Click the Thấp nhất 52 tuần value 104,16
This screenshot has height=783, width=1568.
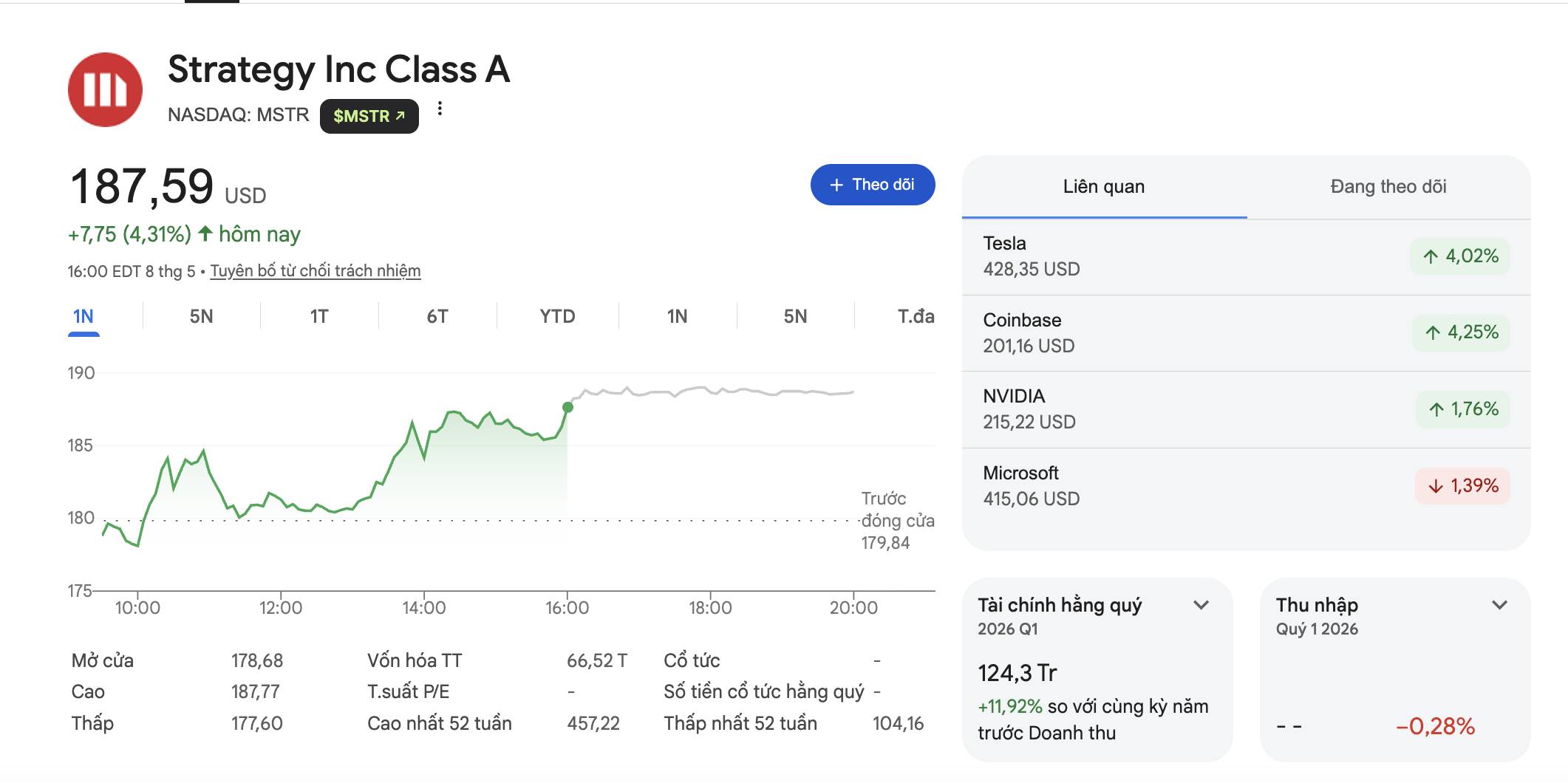point(899,723)
